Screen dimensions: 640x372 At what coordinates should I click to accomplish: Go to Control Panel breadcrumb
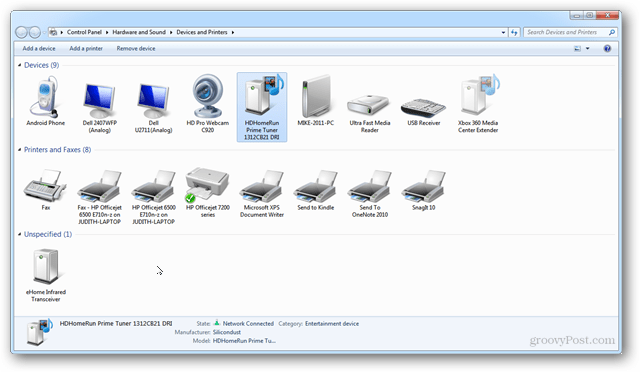pos(84,32)
